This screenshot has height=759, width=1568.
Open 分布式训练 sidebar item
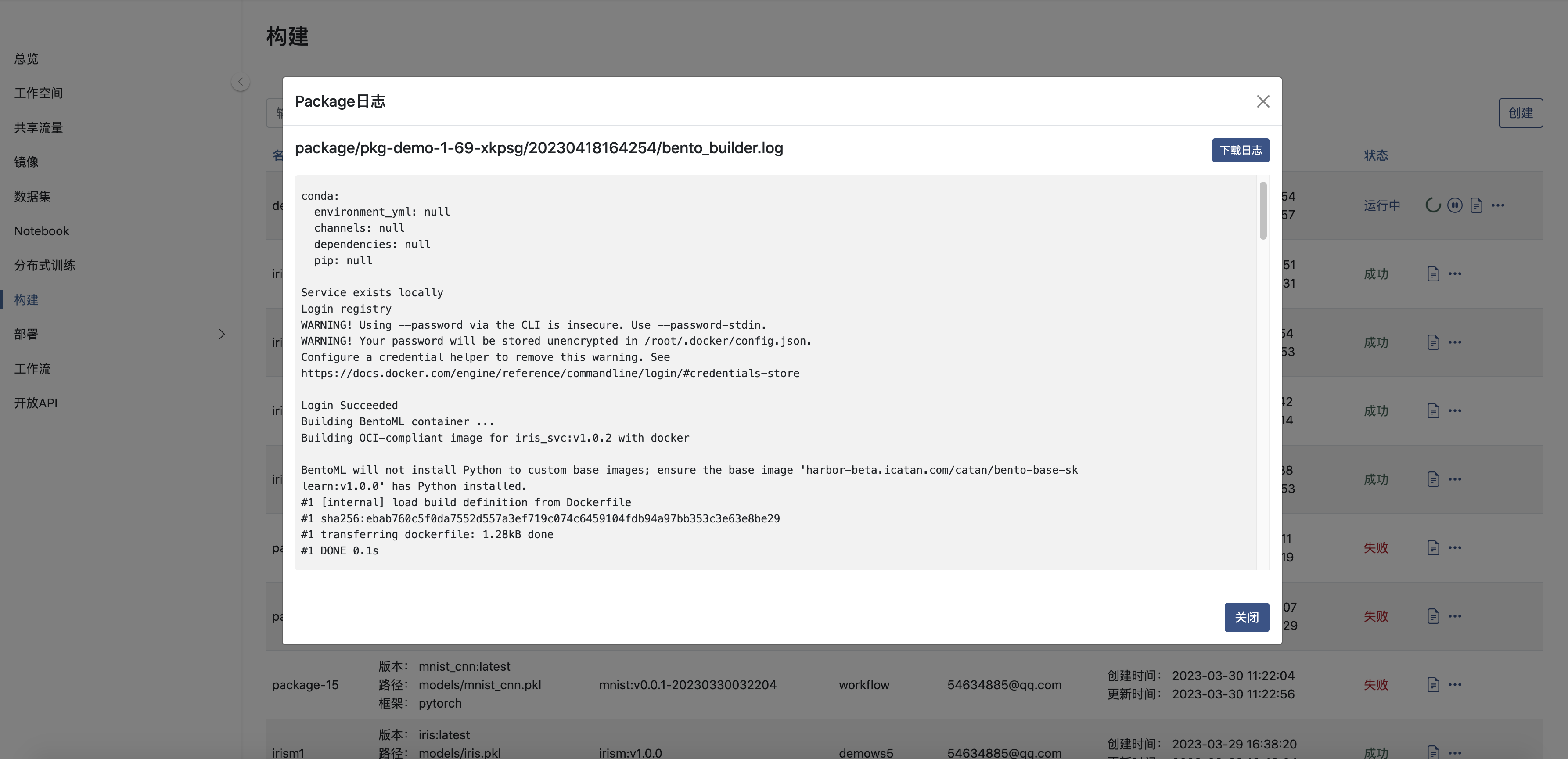(44, 266)
